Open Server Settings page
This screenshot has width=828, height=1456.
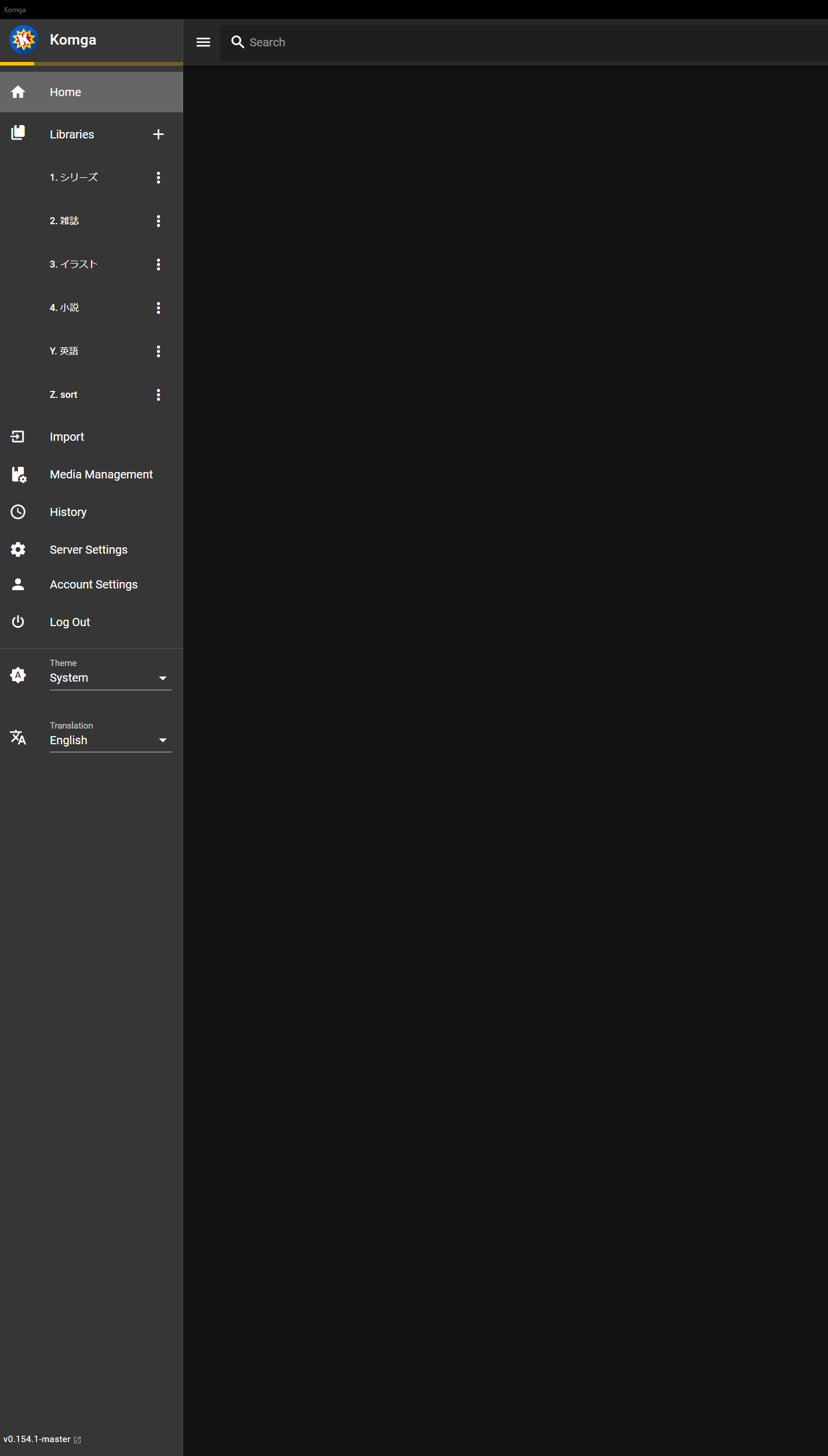pyautogui.click(x=92, y=550)
